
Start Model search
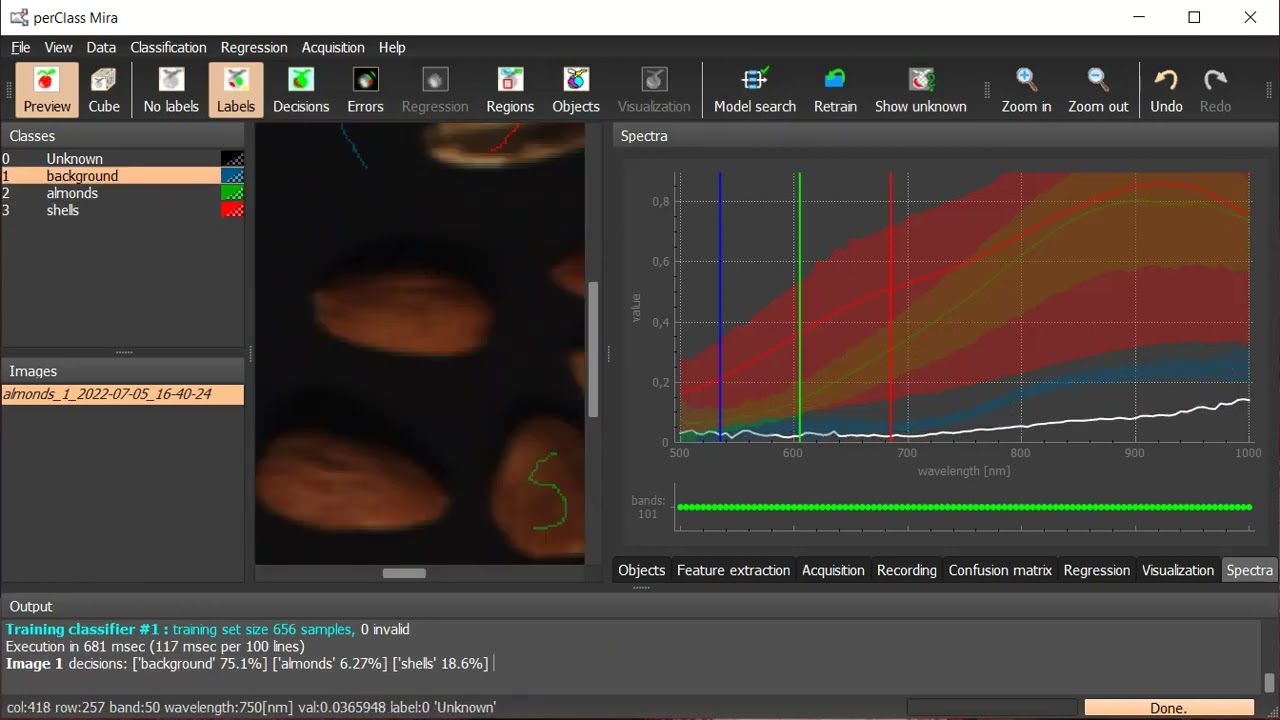(x=755, y=90)
